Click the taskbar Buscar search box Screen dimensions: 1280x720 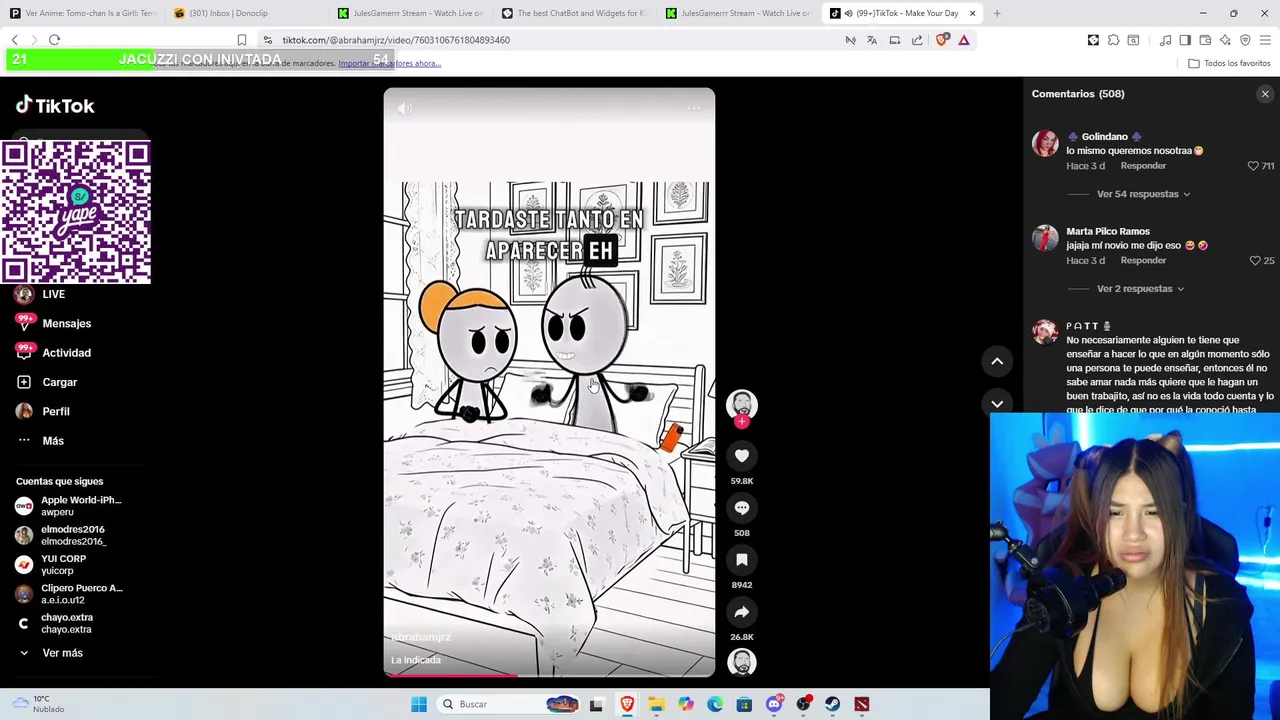pyautogui.click(x=510, y=704)
